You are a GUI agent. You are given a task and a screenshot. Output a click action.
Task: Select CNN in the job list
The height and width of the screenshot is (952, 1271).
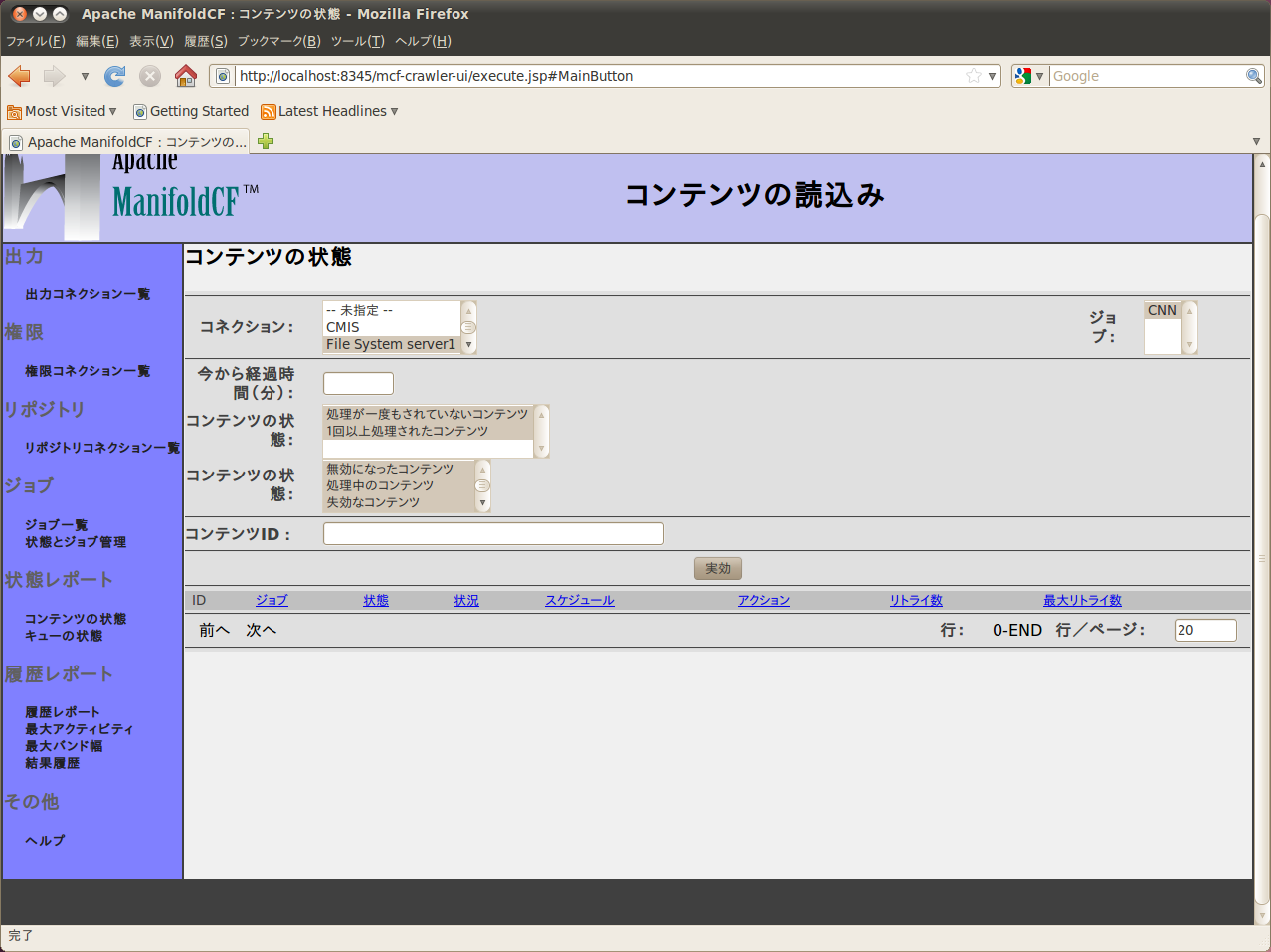point(1162,310)
